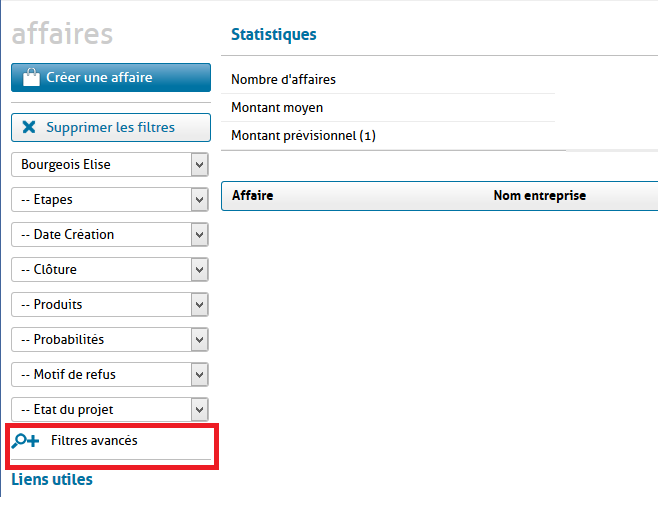Image resolution: width=658 pixels, height=512 pixels.
Task: Open the Date Création filter dropdown
Action: click(x=110, y=235)
